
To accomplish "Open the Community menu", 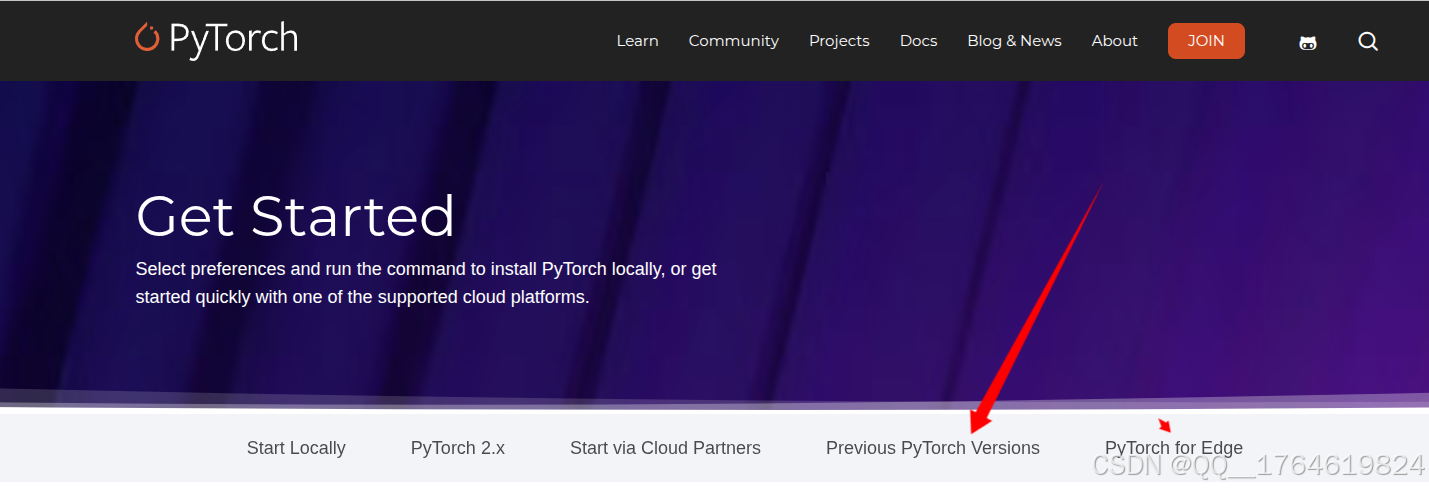I will [x=733, y=41].
